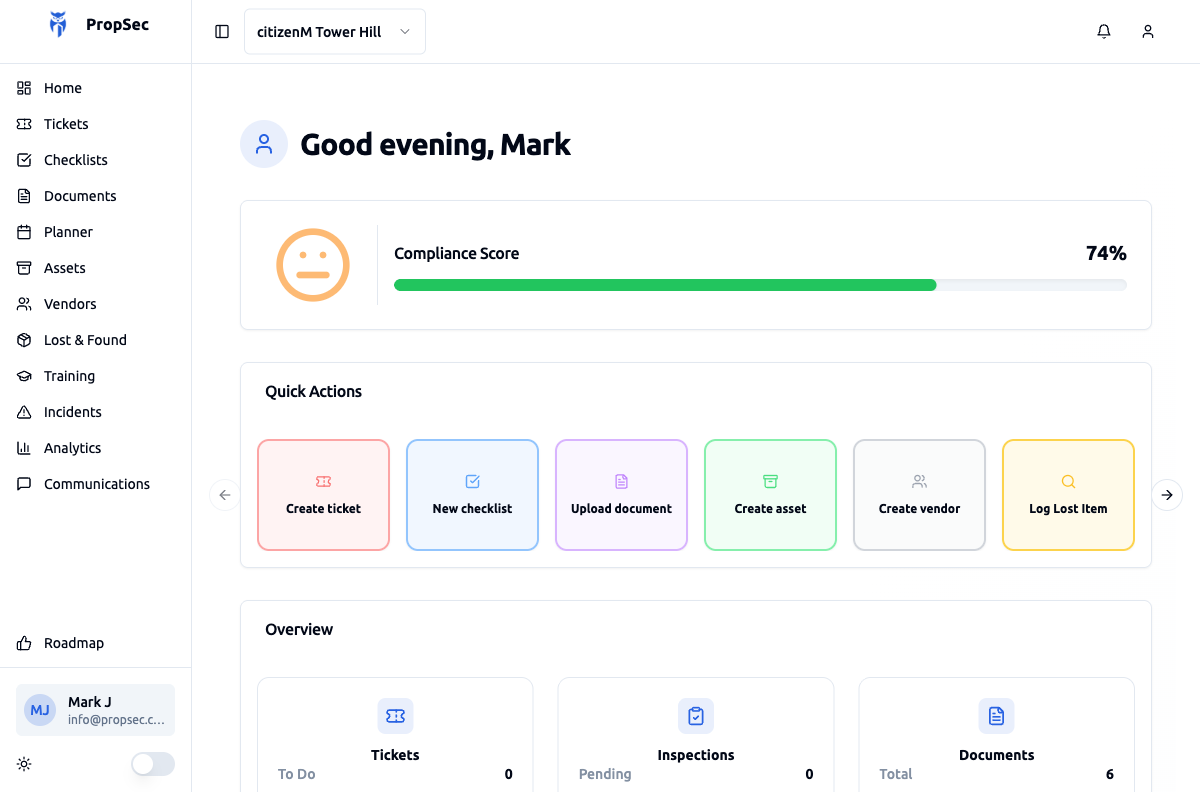Click the Create vendor quick action

click(919, 495)
